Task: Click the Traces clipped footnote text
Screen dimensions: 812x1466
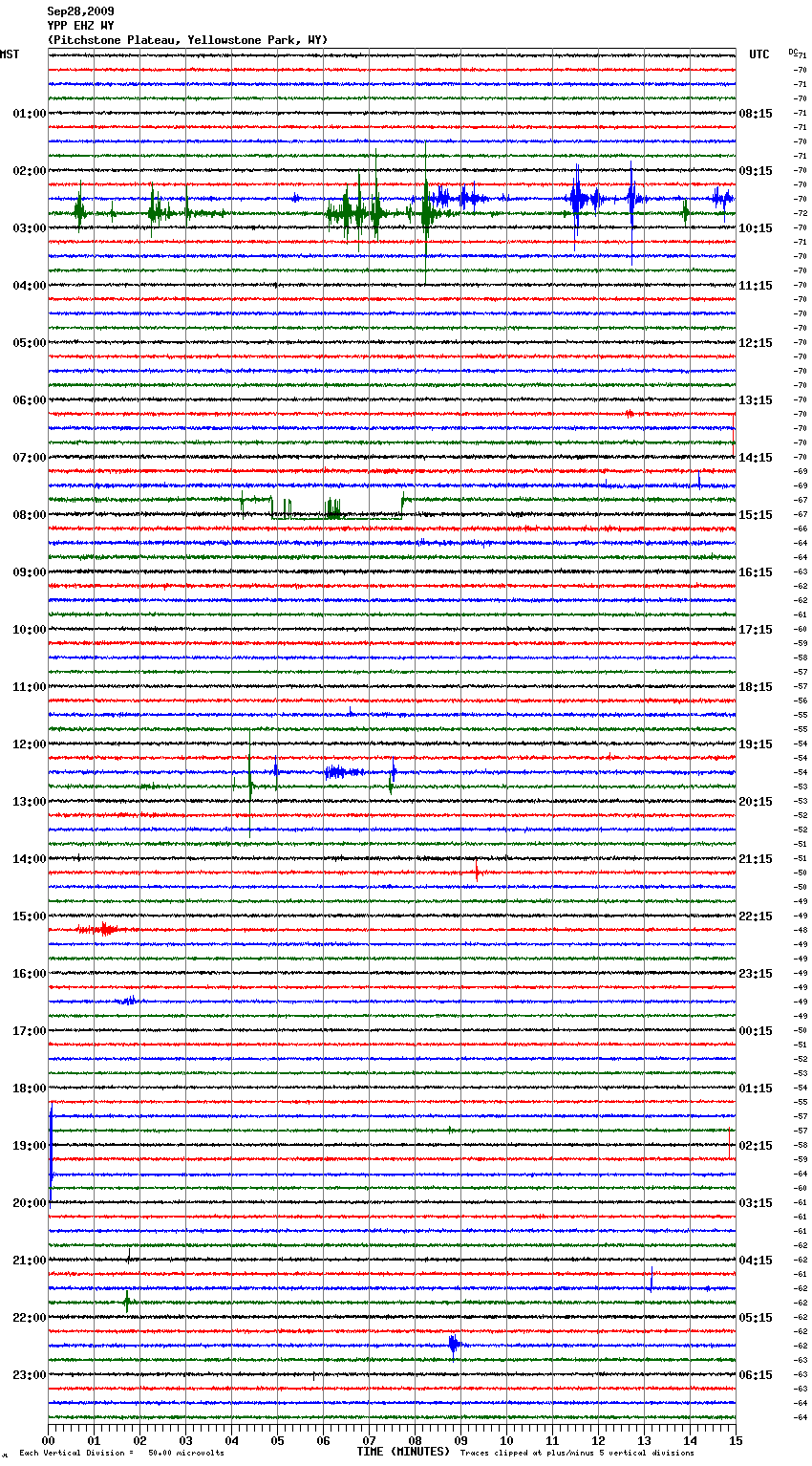Action: (577, 1454)
